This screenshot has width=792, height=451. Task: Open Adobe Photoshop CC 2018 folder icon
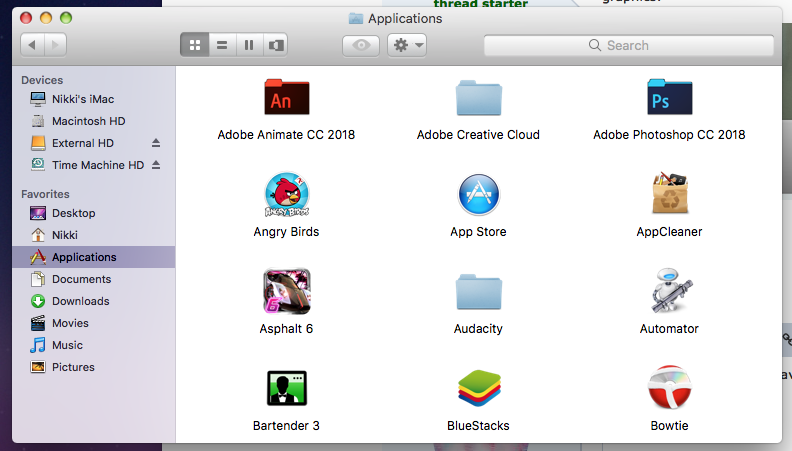tap(670, 97)
